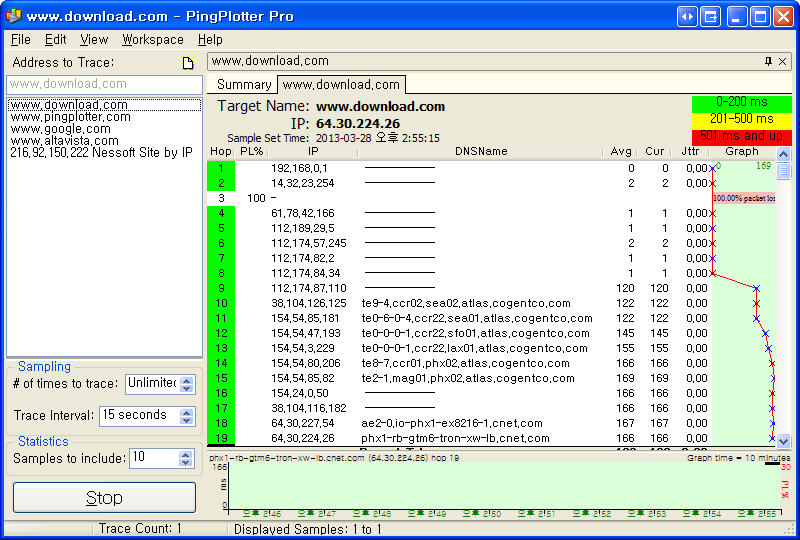Viewport: 800px width, 540px height.
Task: Click DNS name te8-7.ccr01.phx02.atlas.cogentco.com
Action: point(465,363)
